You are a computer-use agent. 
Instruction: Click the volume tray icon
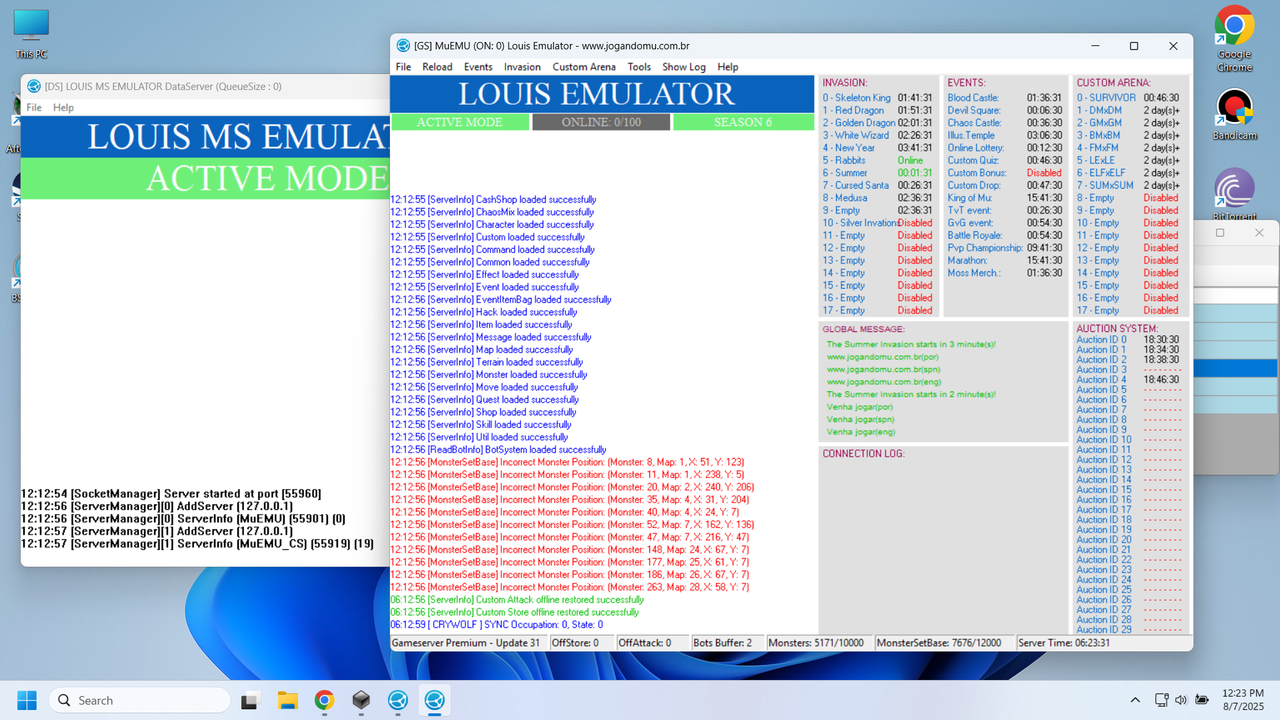1180,700
